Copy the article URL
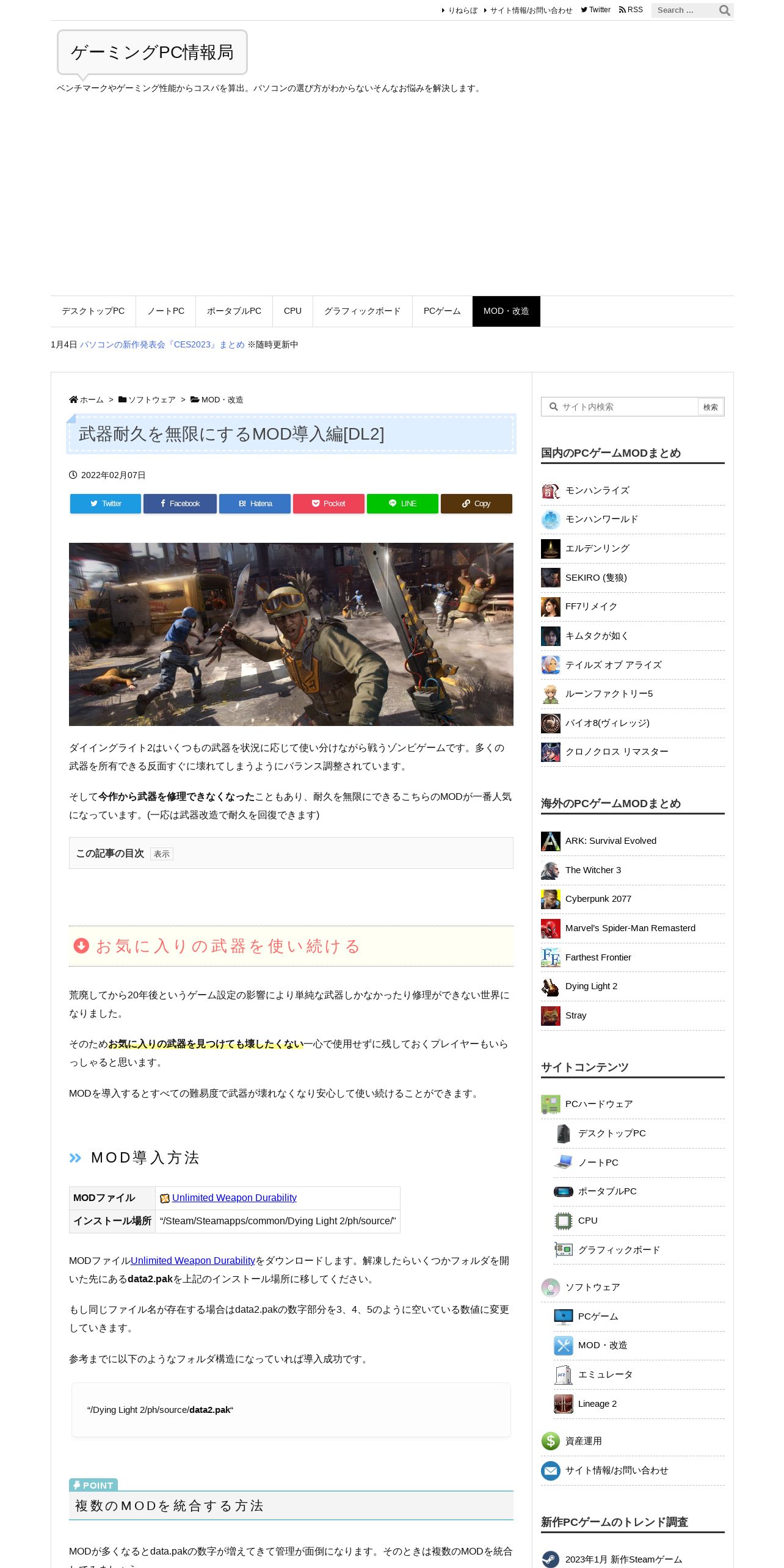This screenshot has height=1568, width=784. click(x=476, y=504)
